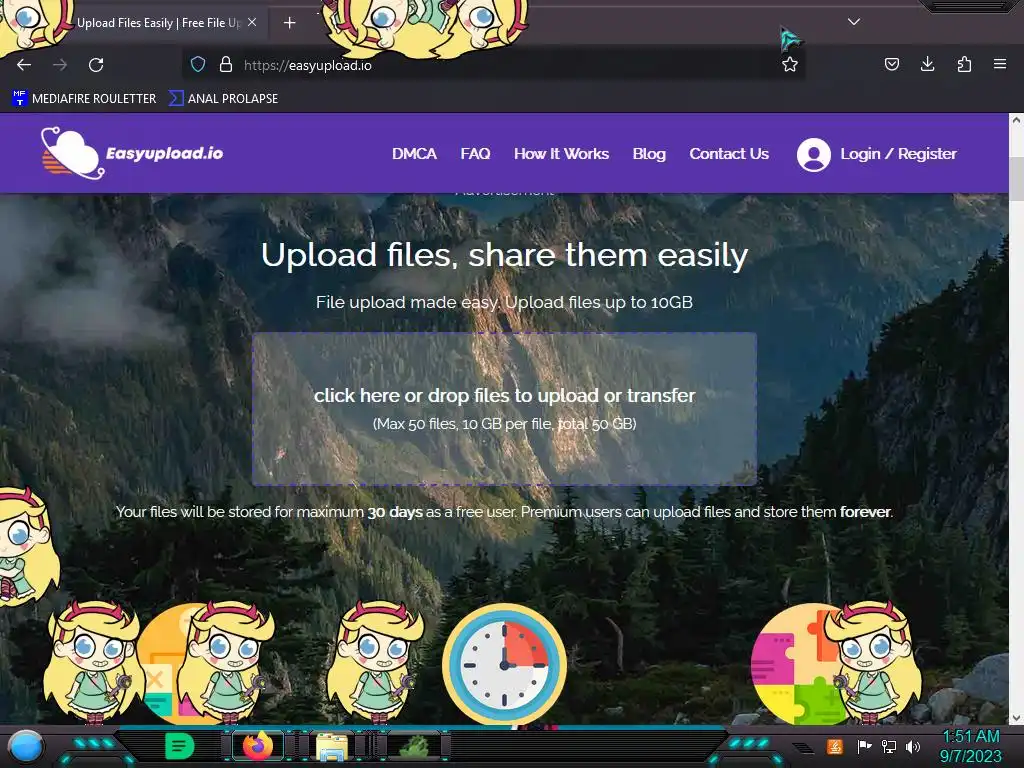Viewport: 1024px width, 768px height.
Task: Open the Firefox application menu
Action: pos(1000,64)
